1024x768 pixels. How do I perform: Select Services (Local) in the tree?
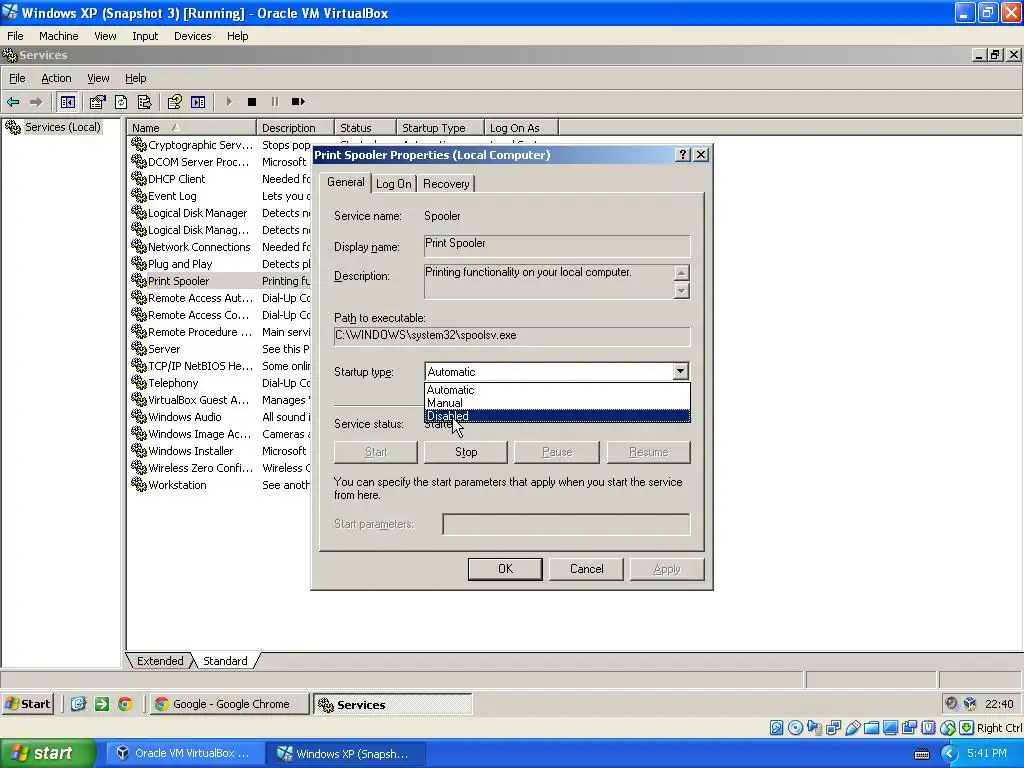(x=63, y=127)
